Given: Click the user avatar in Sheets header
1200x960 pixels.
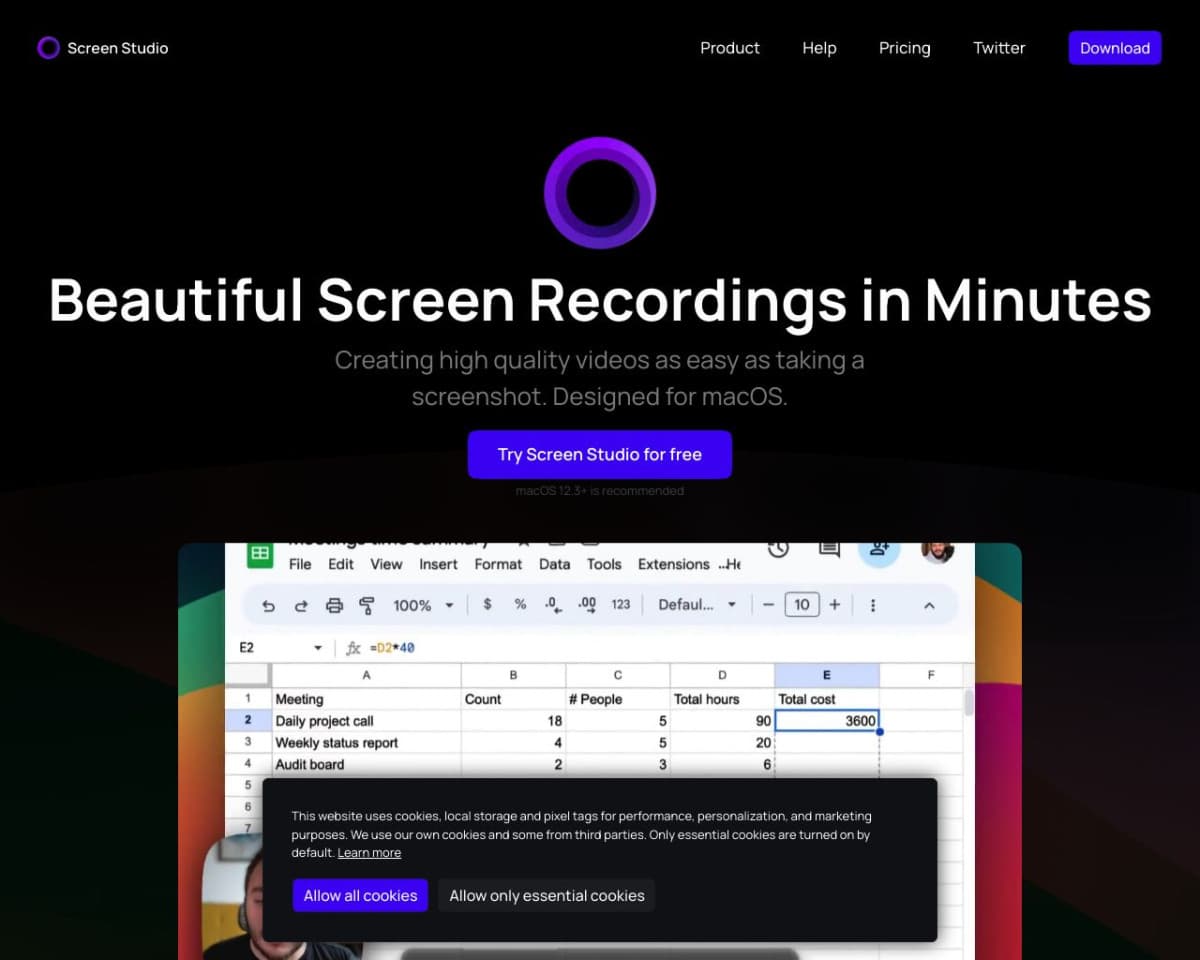Looking at the screenshot, I should tap(937, 552).
